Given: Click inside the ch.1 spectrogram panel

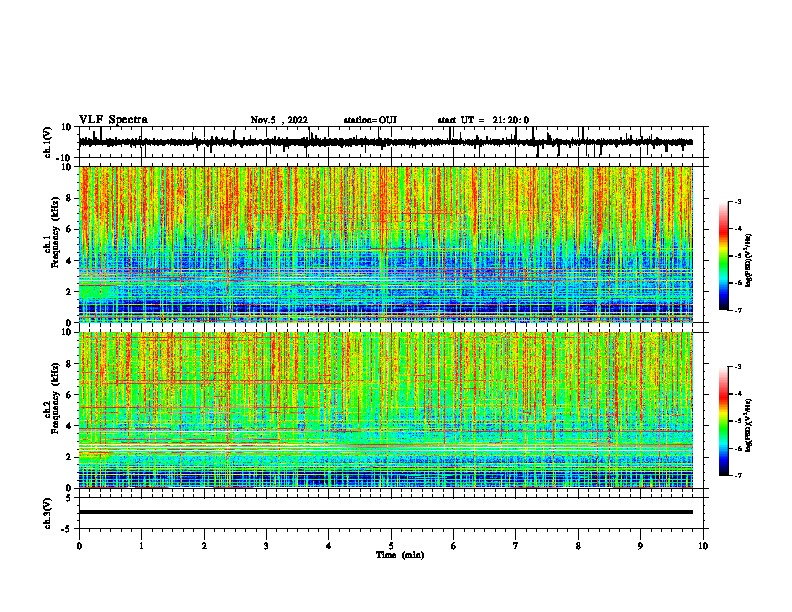Looking at the screenshot, I should coord(385,244).
